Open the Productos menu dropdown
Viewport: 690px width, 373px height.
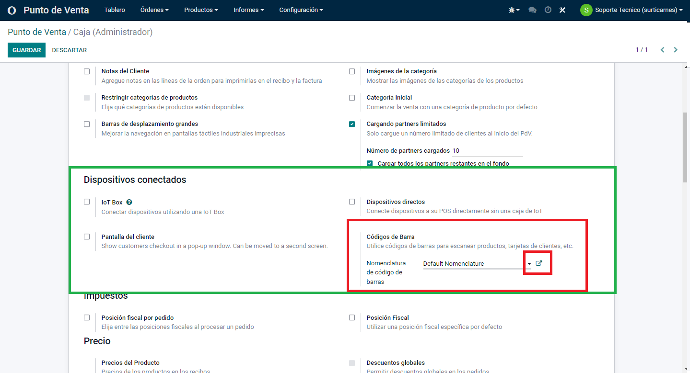(201, 10)
